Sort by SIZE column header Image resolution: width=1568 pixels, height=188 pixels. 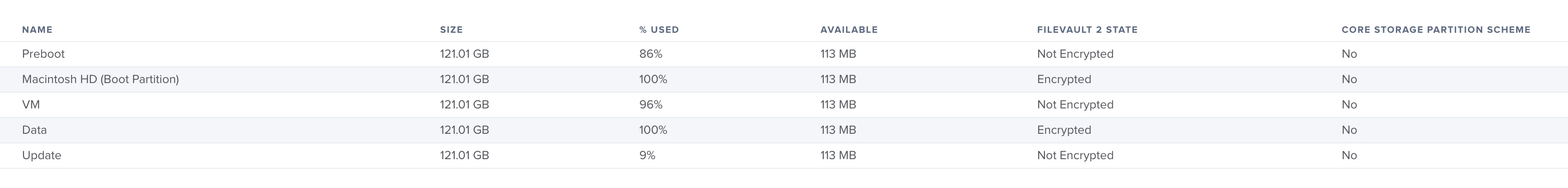(x=451, y=29)
